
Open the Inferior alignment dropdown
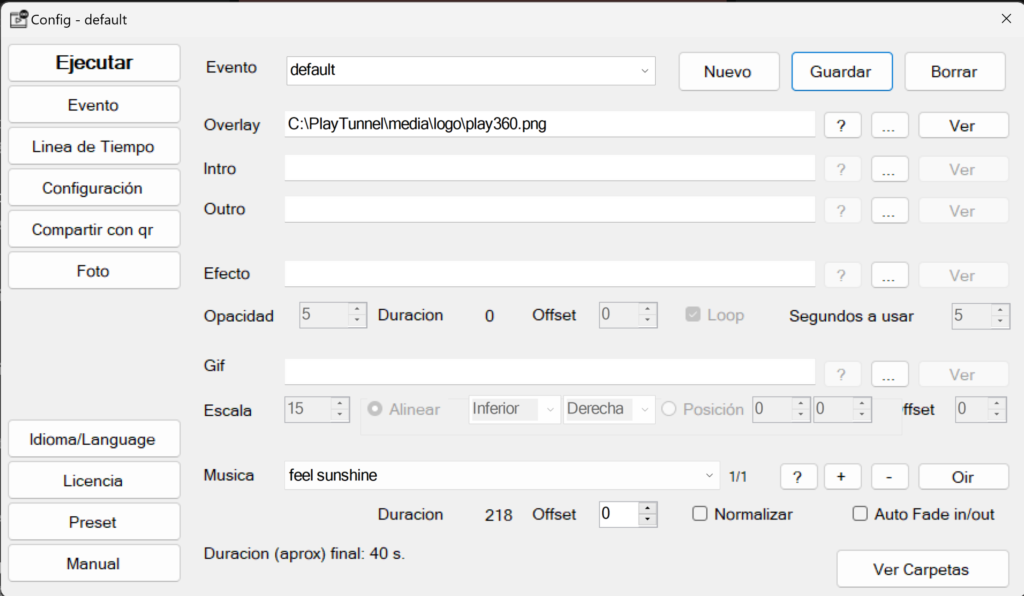click(x=549, y=410)
